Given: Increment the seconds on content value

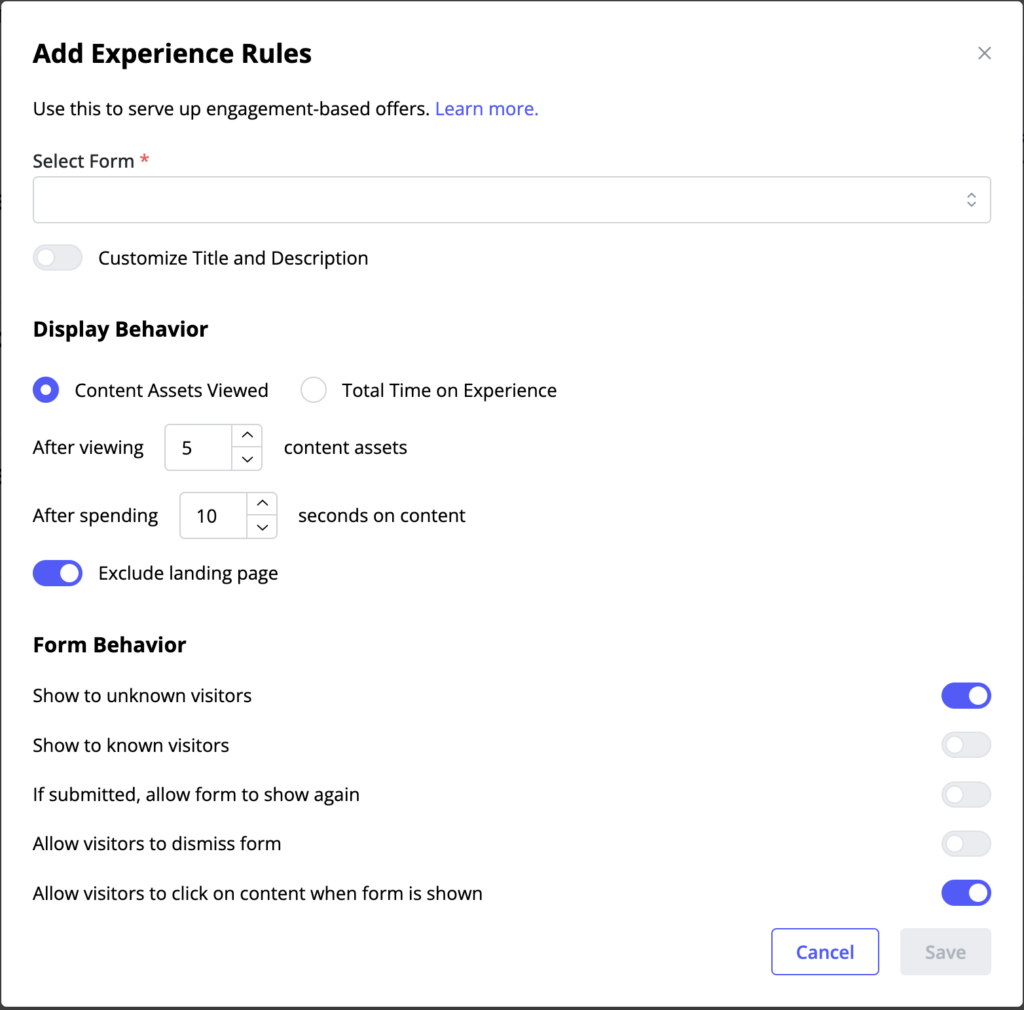Looking at the screenshot, I should point(262,503).
